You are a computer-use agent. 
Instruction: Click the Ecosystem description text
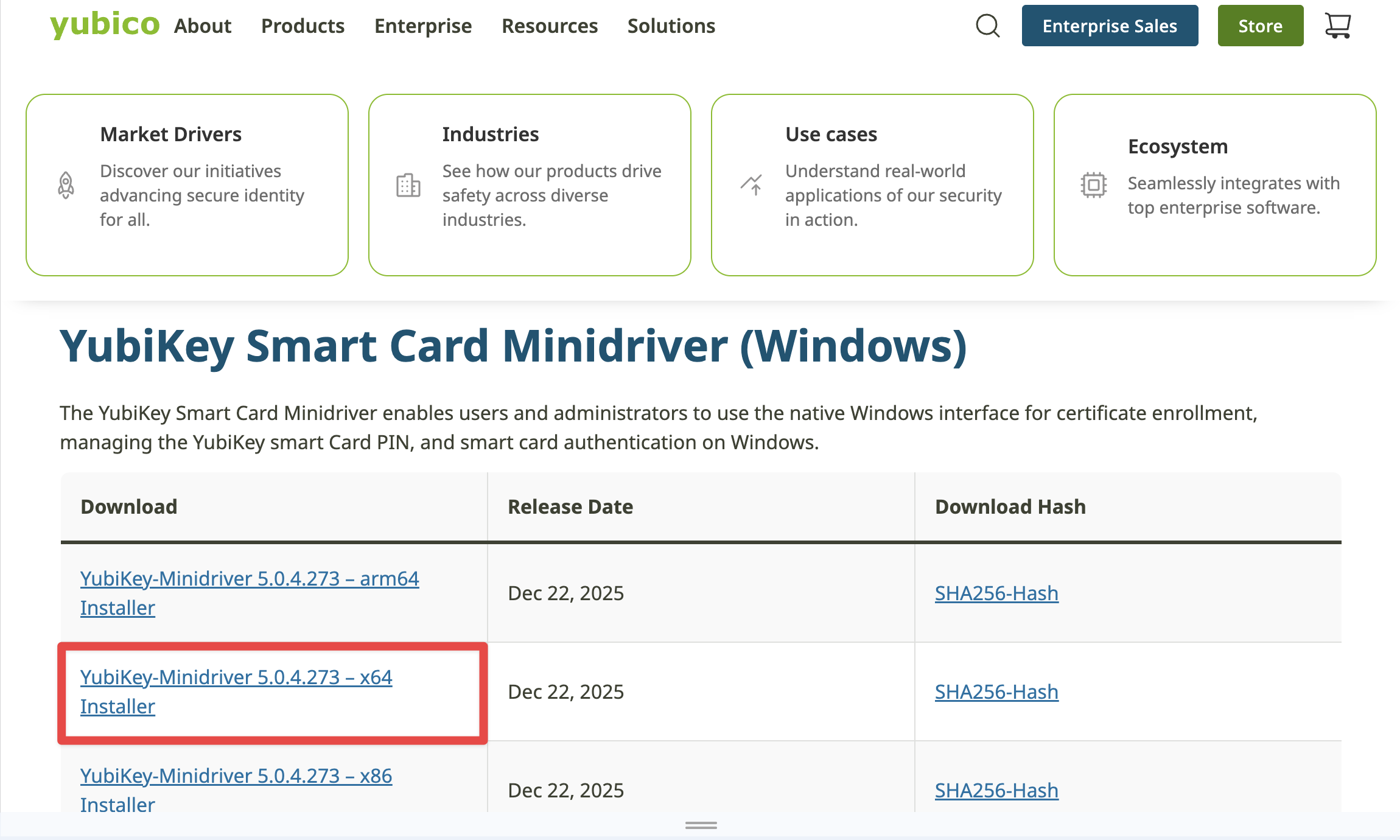point(1234,195)
